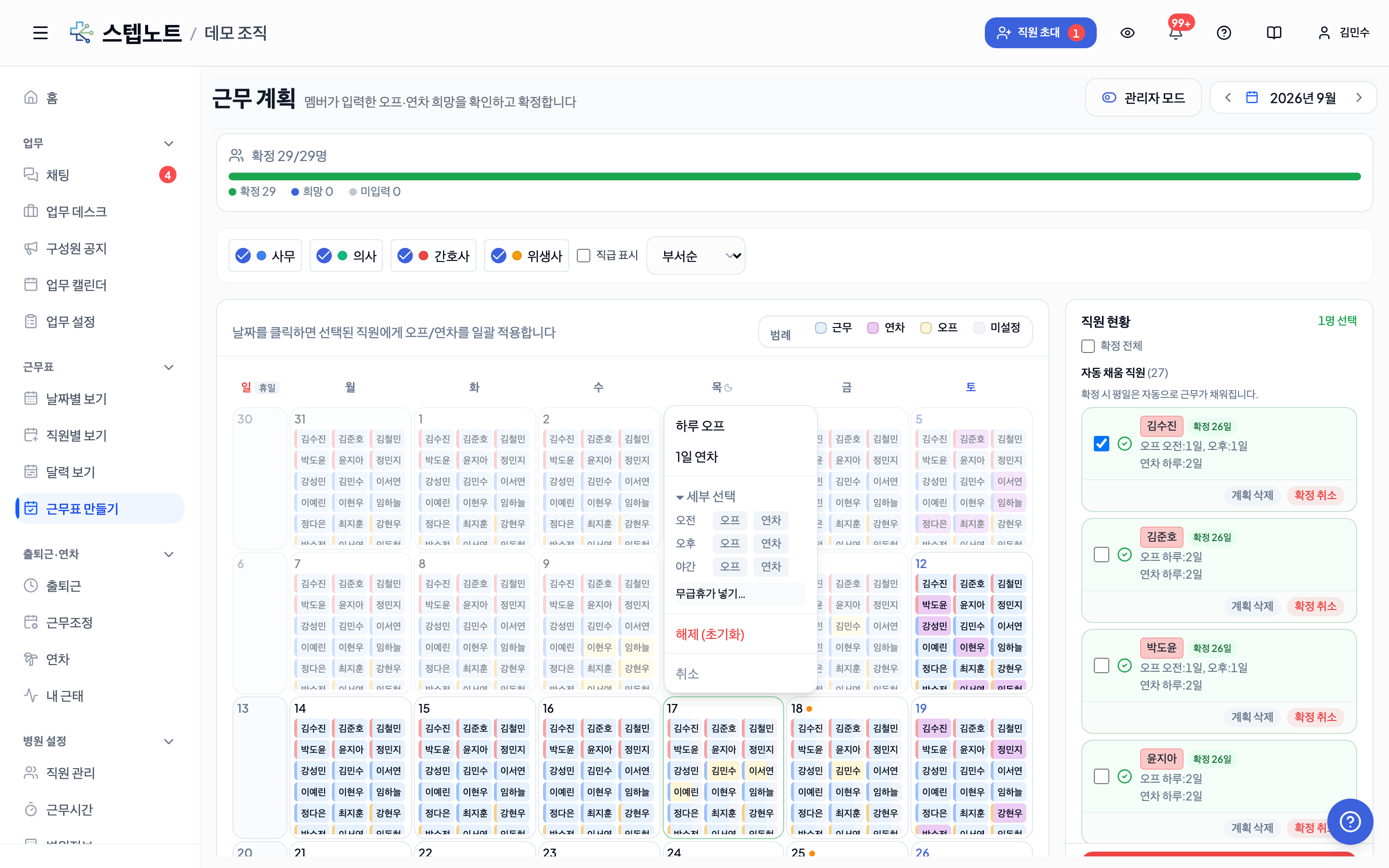Choose 취소 in popup menu
The width and height of the screenshot is (1389, 868).
[x=740, y=673]
